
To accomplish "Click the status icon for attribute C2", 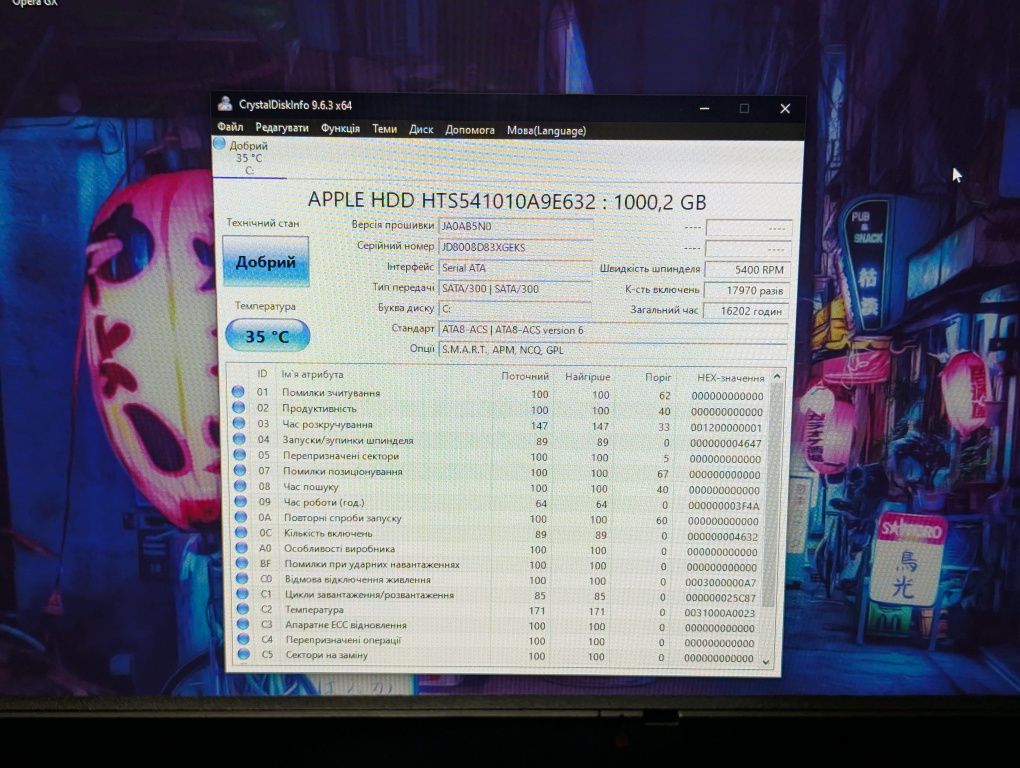I will pos(243,609).
